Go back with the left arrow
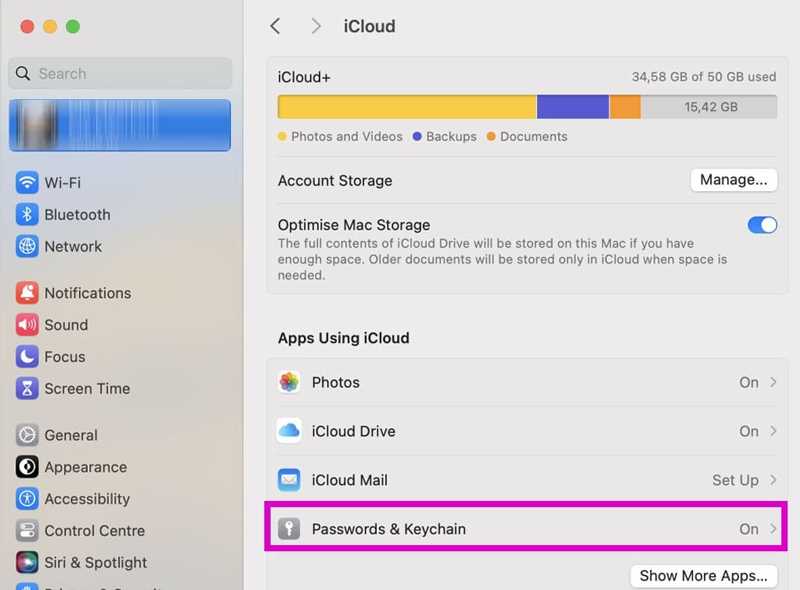This screenshot has width=800, height=590. click(276, 26)
